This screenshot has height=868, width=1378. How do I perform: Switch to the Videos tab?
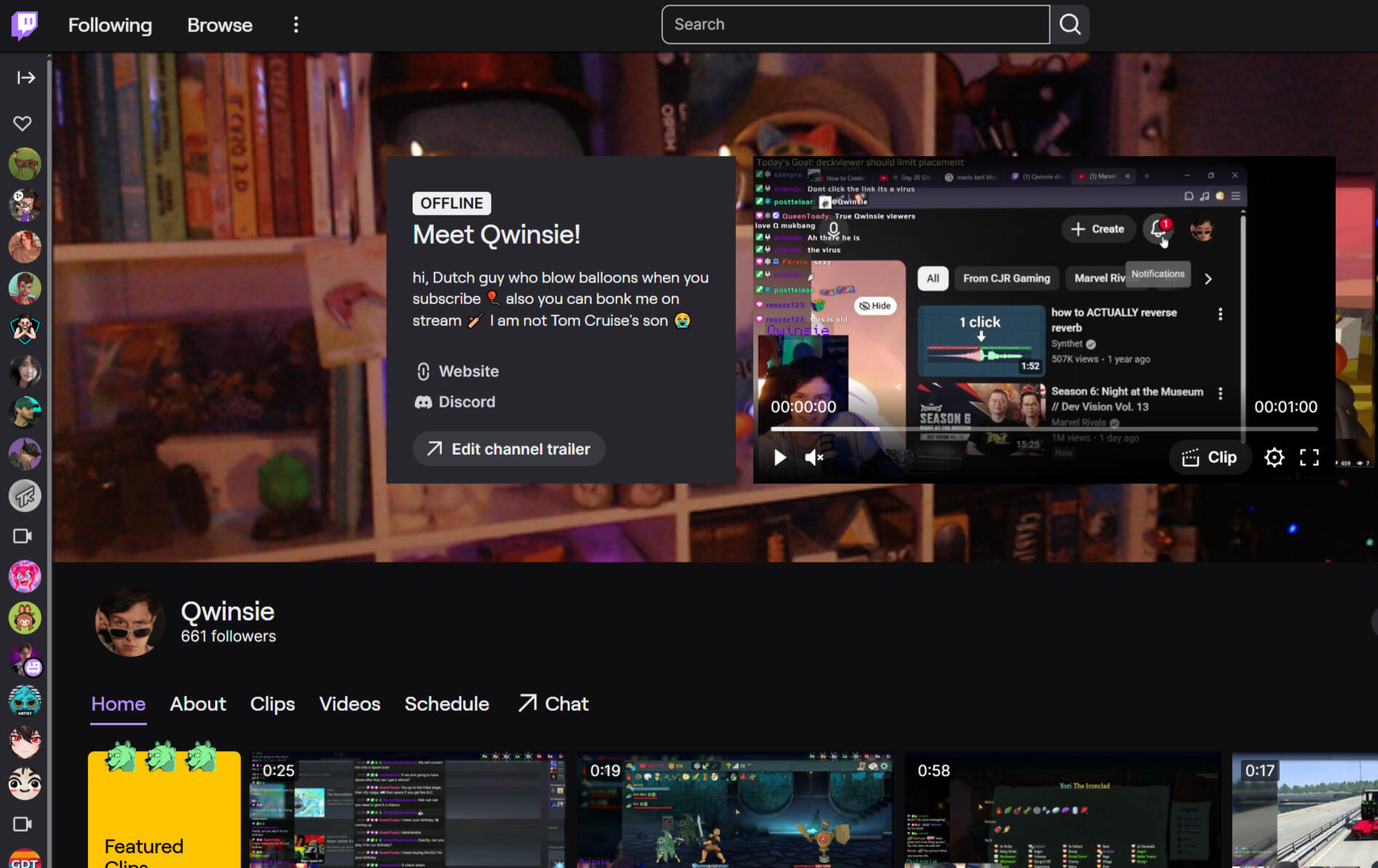tap(349, 704)
